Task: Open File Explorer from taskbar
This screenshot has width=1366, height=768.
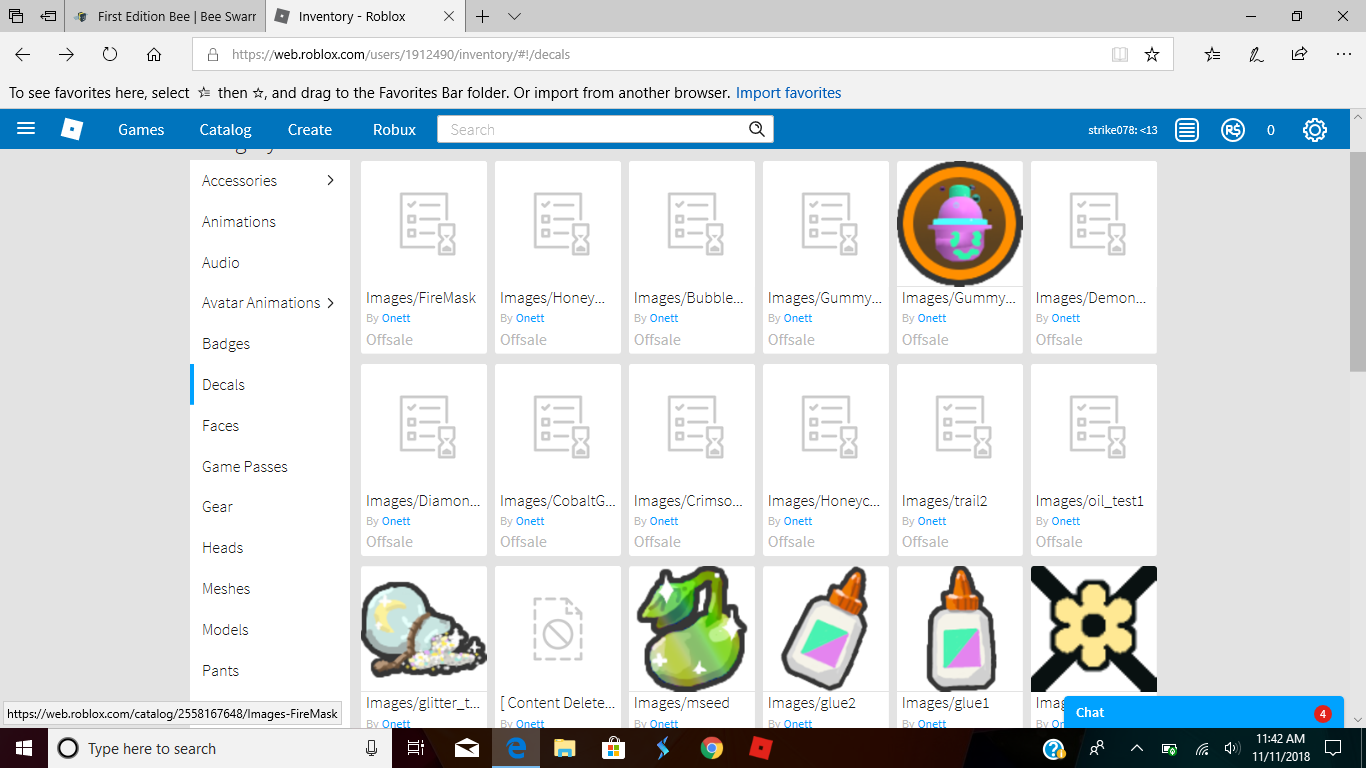Action: pos(565,748)
